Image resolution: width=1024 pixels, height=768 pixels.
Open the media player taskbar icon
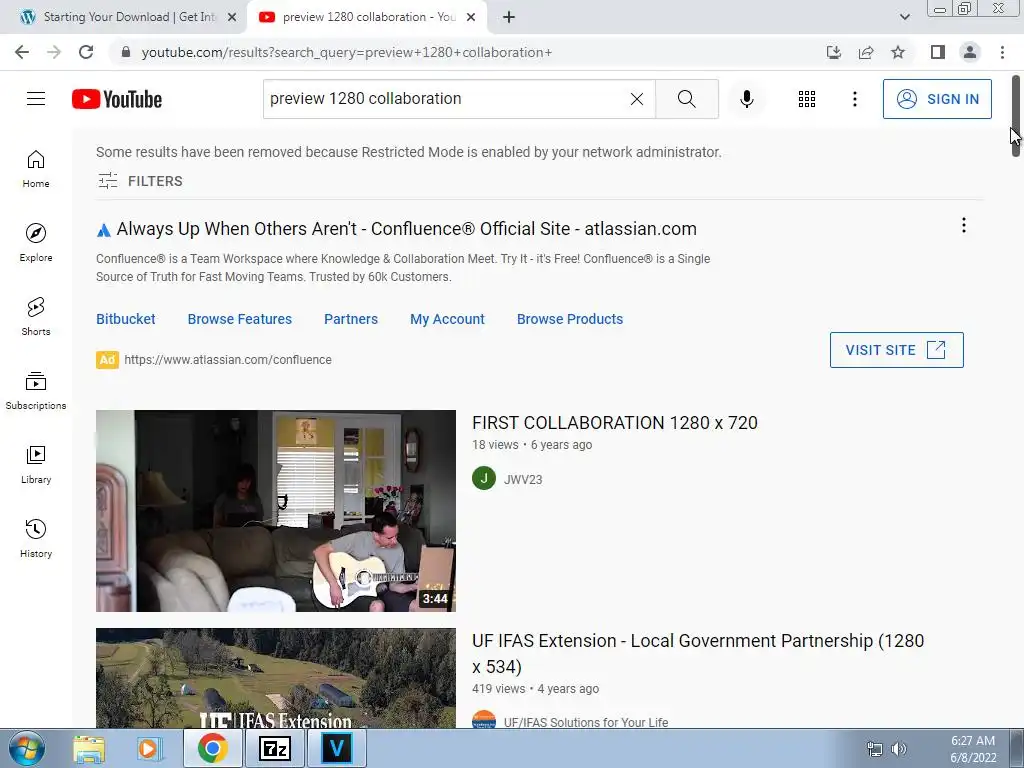(148, 748)
